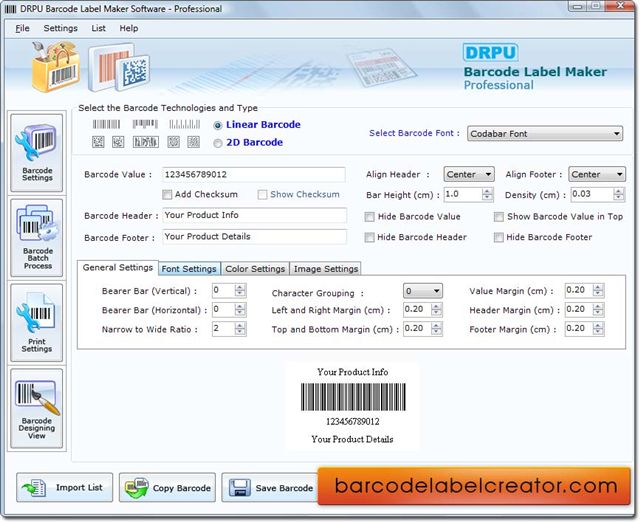Switch to the Color Settings tab

tap(255, 269)
